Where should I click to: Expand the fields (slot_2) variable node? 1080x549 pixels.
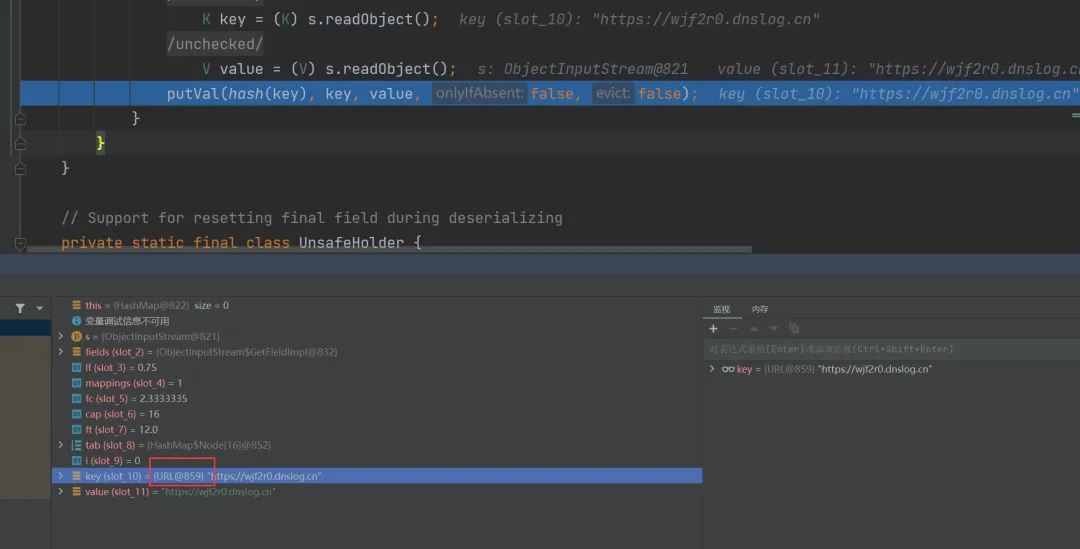[61, 352]
